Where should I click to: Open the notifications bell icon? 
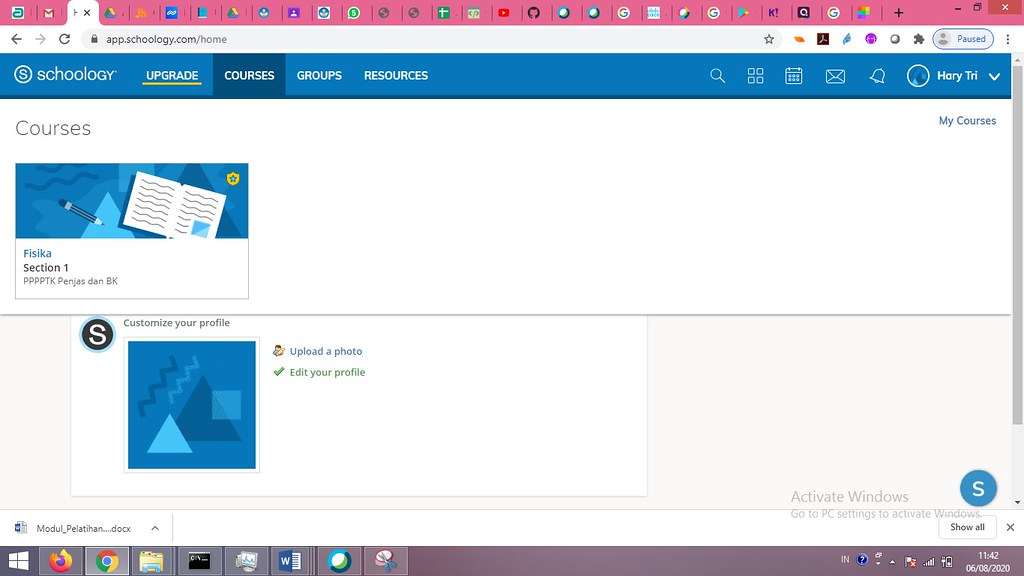[878, 76]
